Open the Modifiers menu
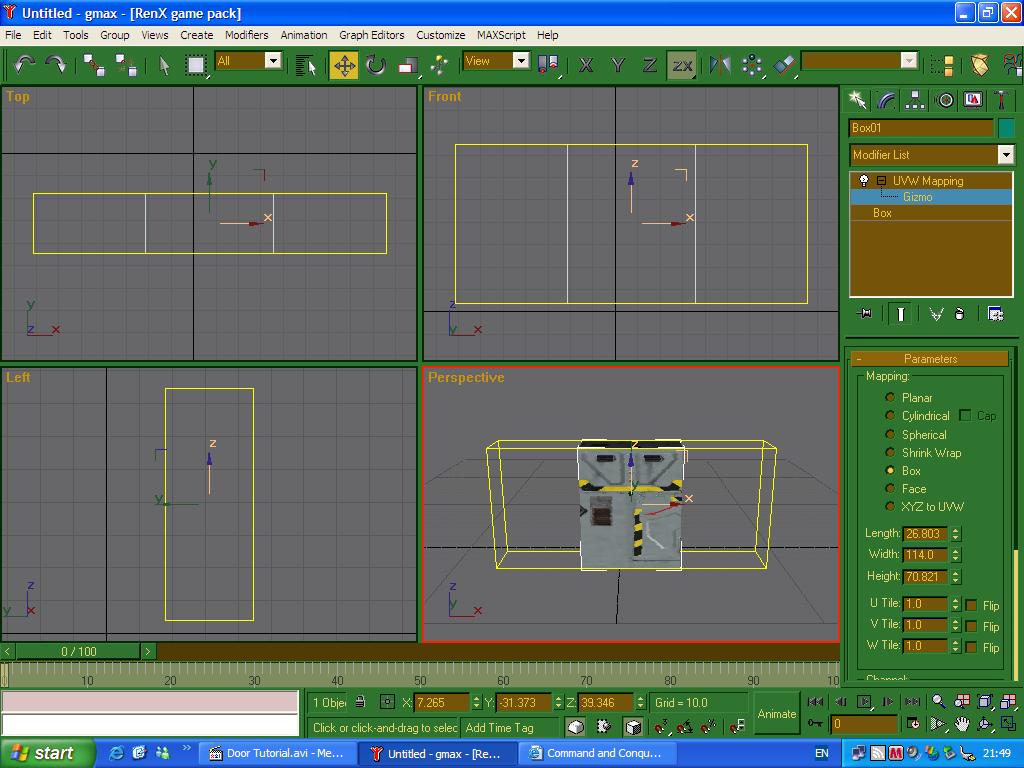This screenshot has width=1024, height=768. (246, 35)
